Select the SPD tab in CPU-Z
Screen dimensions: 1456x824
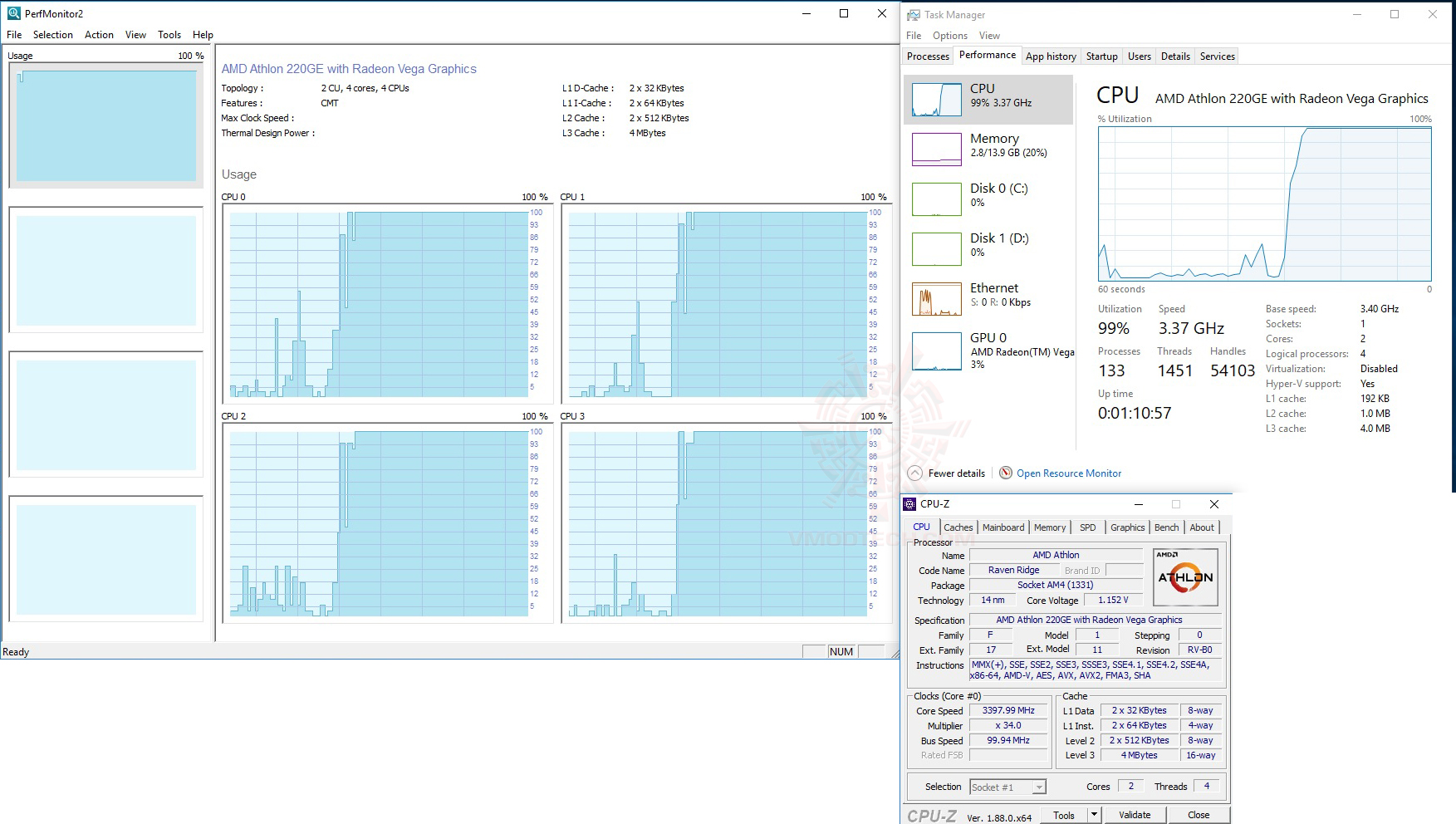1087,527
